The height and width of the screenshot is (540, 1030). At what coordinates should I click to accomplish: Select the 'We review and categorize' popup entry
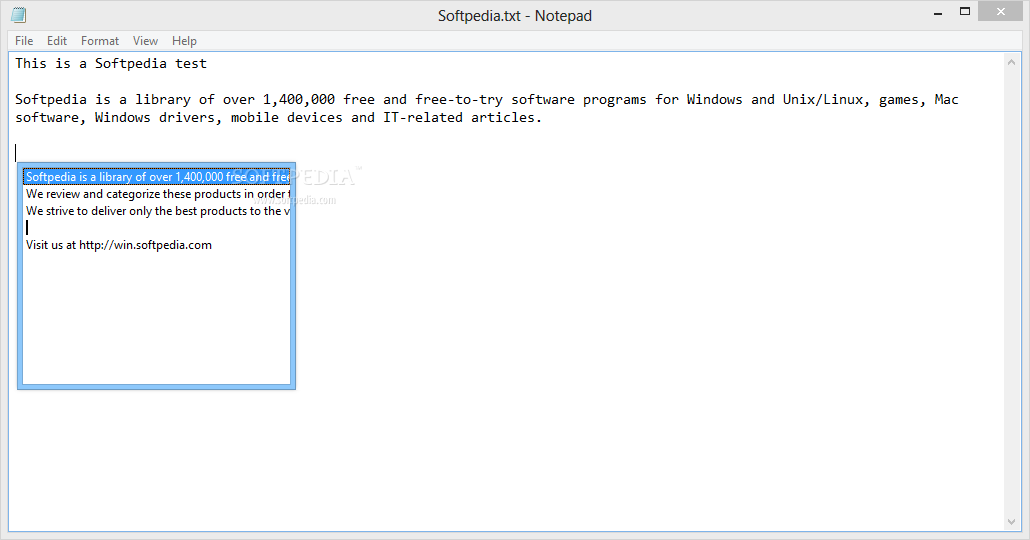coord(157,194)
